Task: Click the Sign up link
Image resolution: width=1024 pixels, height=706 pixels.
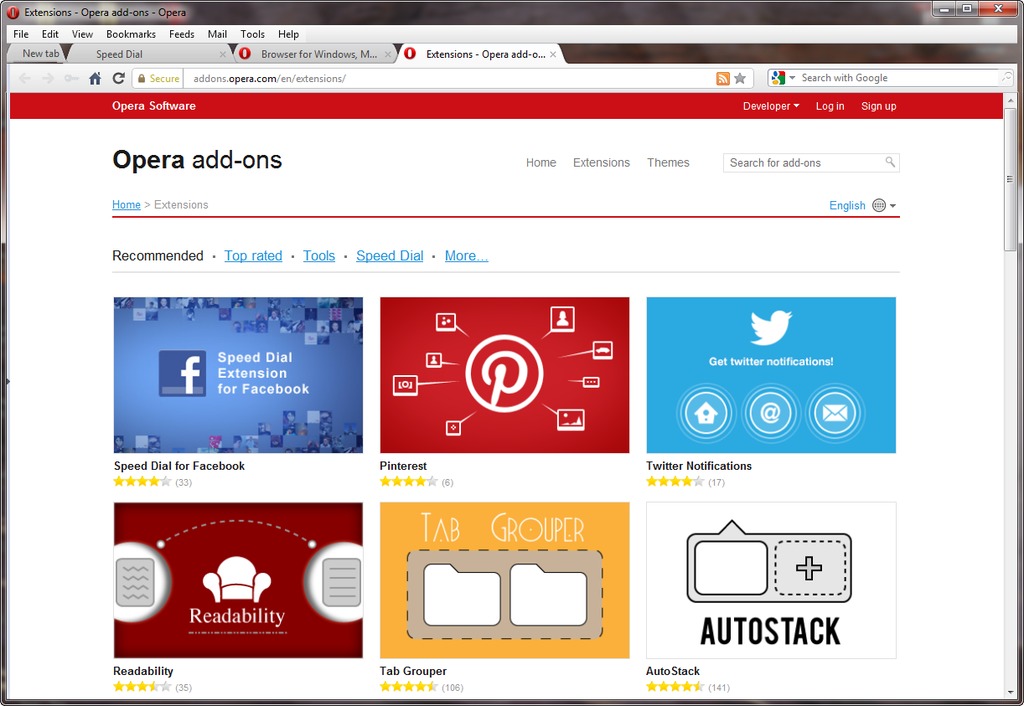Action: (x=878, y=106)
